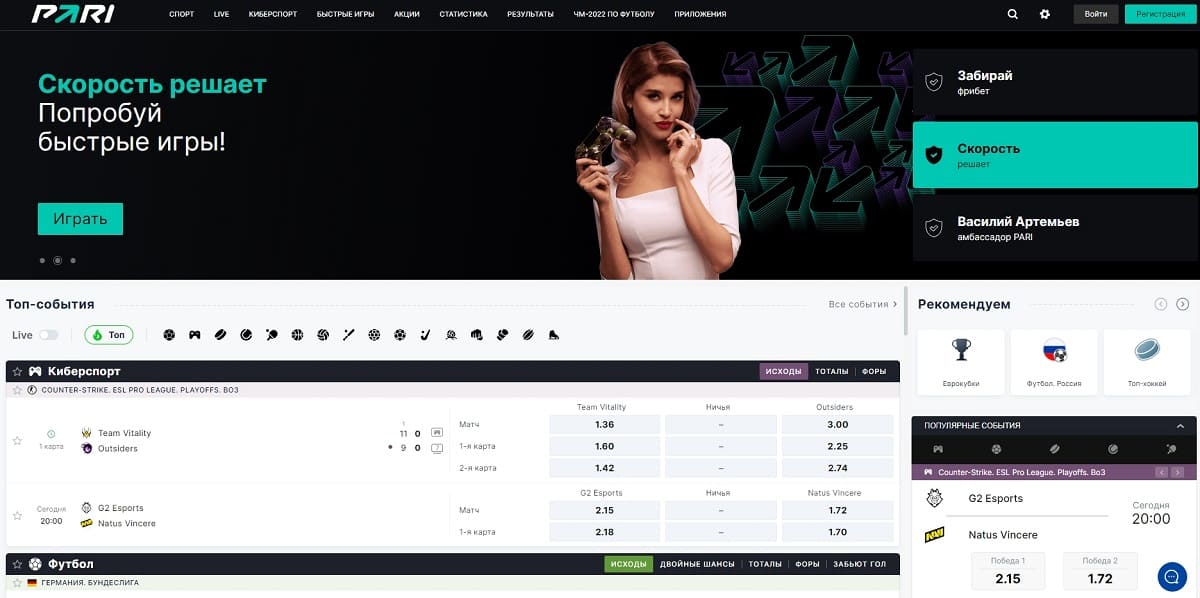Filter top events by hockey puck icon
The width and height of the screenshot is (1200, 598).
pos(220,335)
